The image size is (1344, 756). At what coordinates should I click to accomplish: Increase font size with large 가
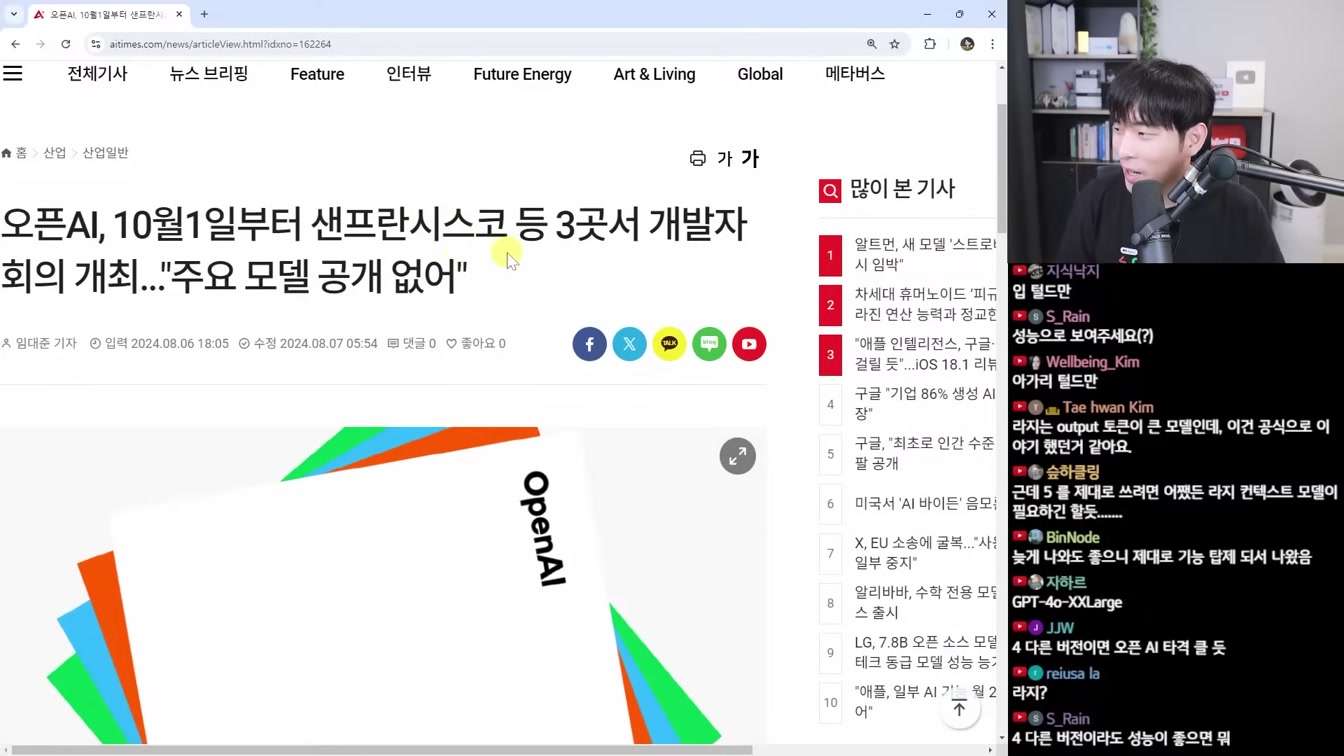(x=750, y=158)
